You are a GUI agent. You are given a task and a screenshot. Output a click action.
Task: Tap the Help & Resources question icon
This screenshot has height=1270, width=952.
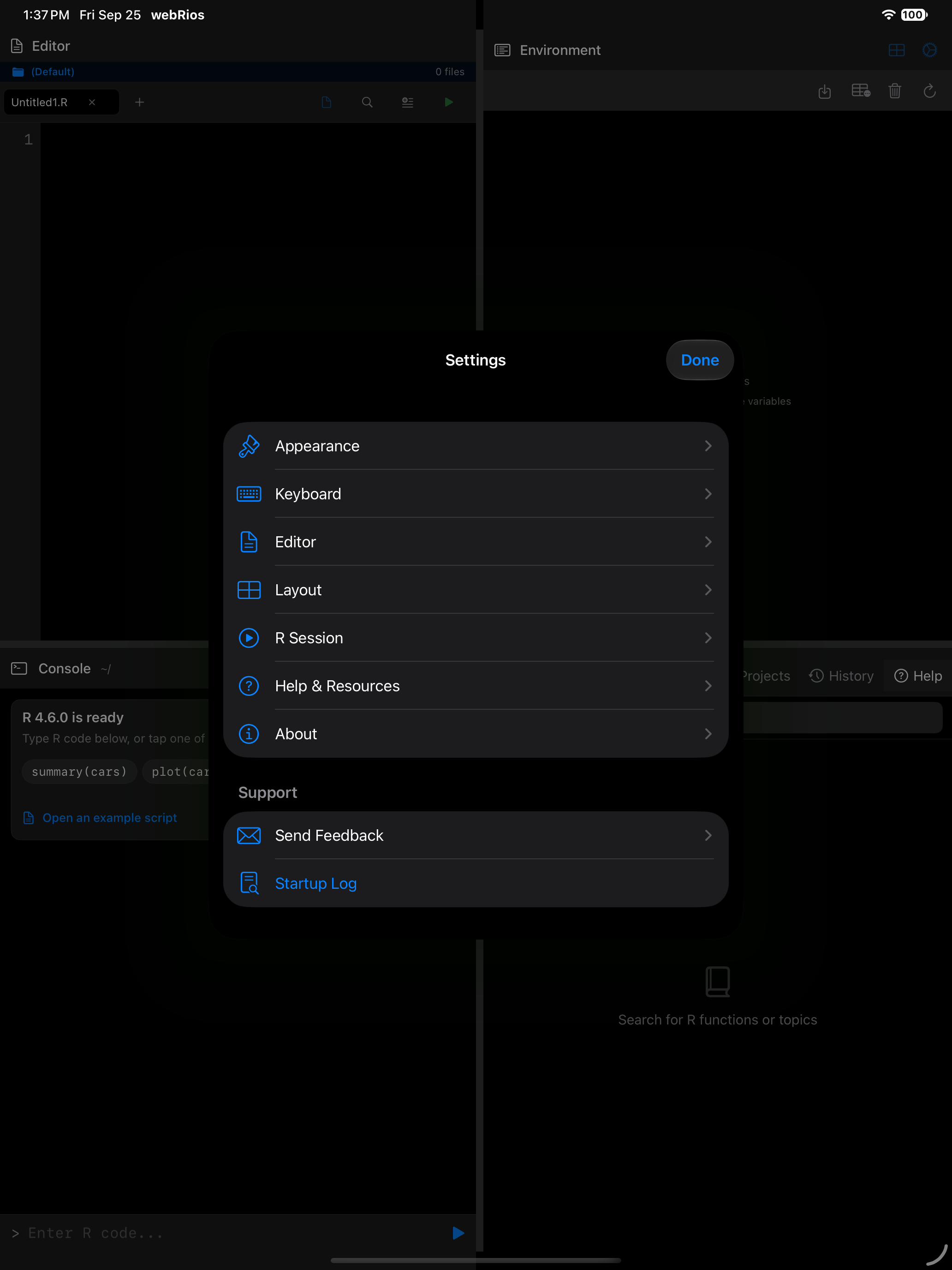(249, 686)
